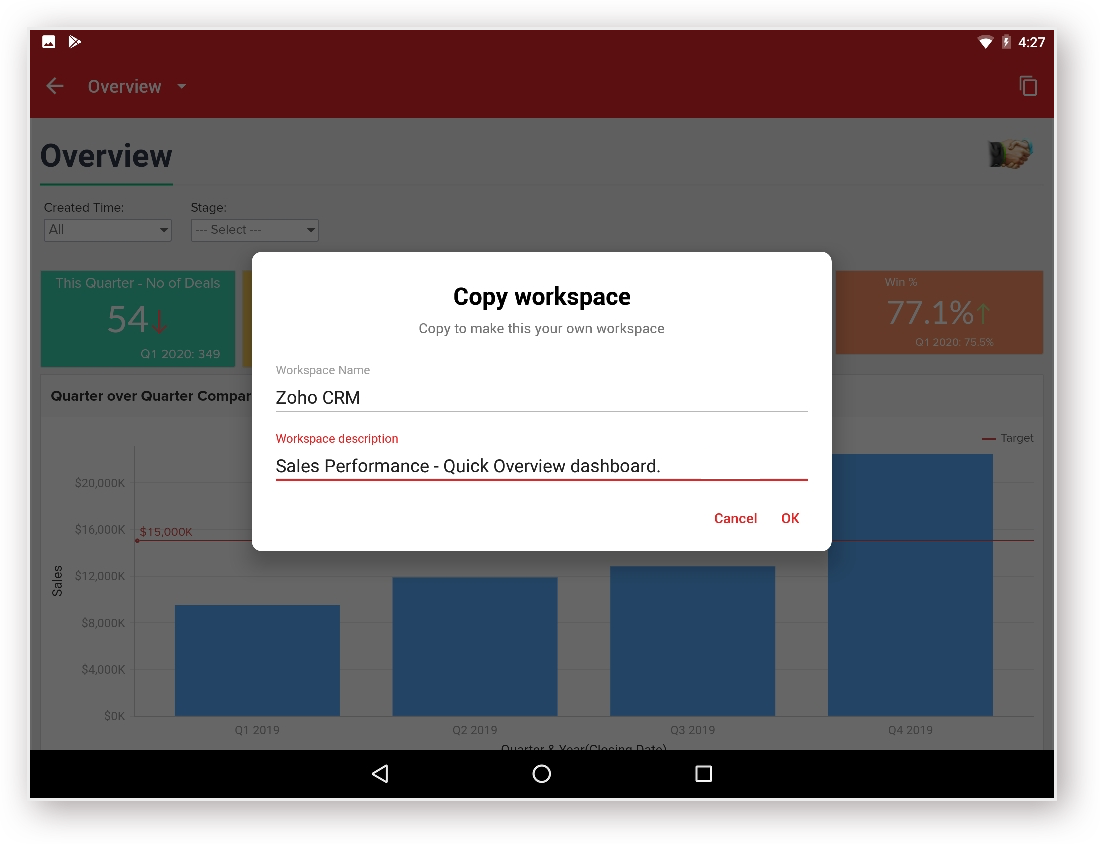Image resolution: width=1100 pixels, height=844 pixels.
Task: Click the Q2 2019 axis label
Action: click(474, 730)
